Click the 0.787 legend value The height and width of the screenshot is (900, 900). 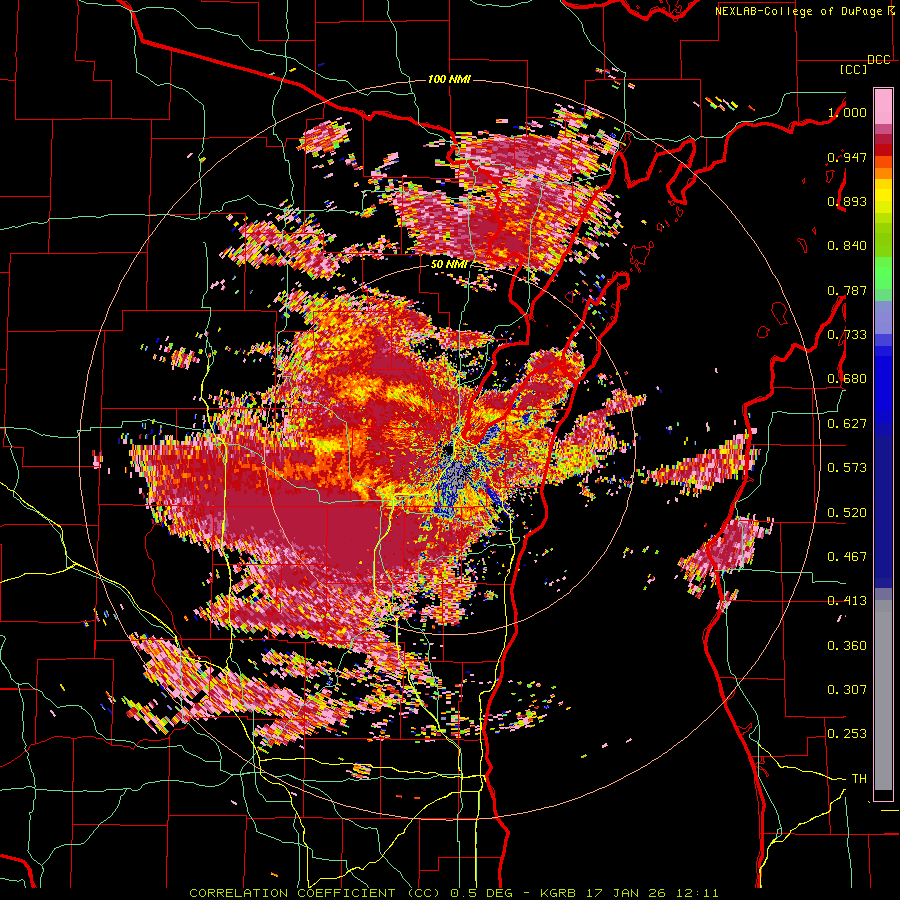click(x=847, y=290)
